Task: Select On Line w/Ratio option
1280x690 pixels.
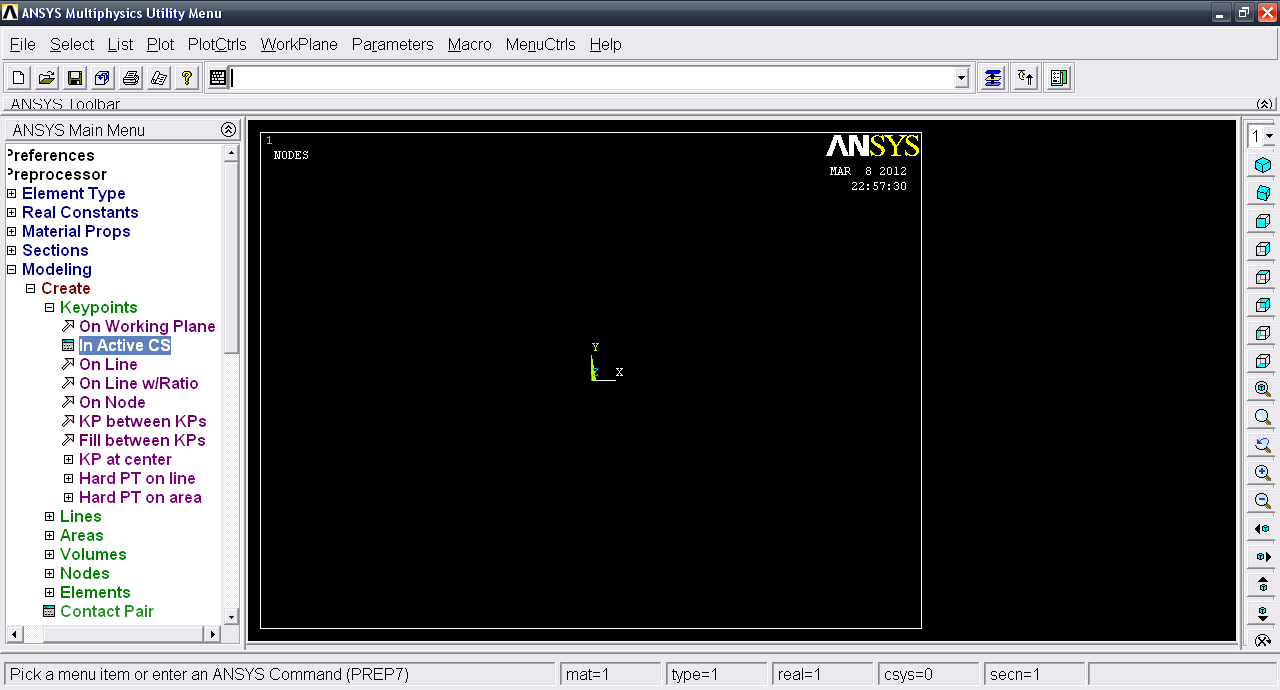Action: (x=138, y=384)
